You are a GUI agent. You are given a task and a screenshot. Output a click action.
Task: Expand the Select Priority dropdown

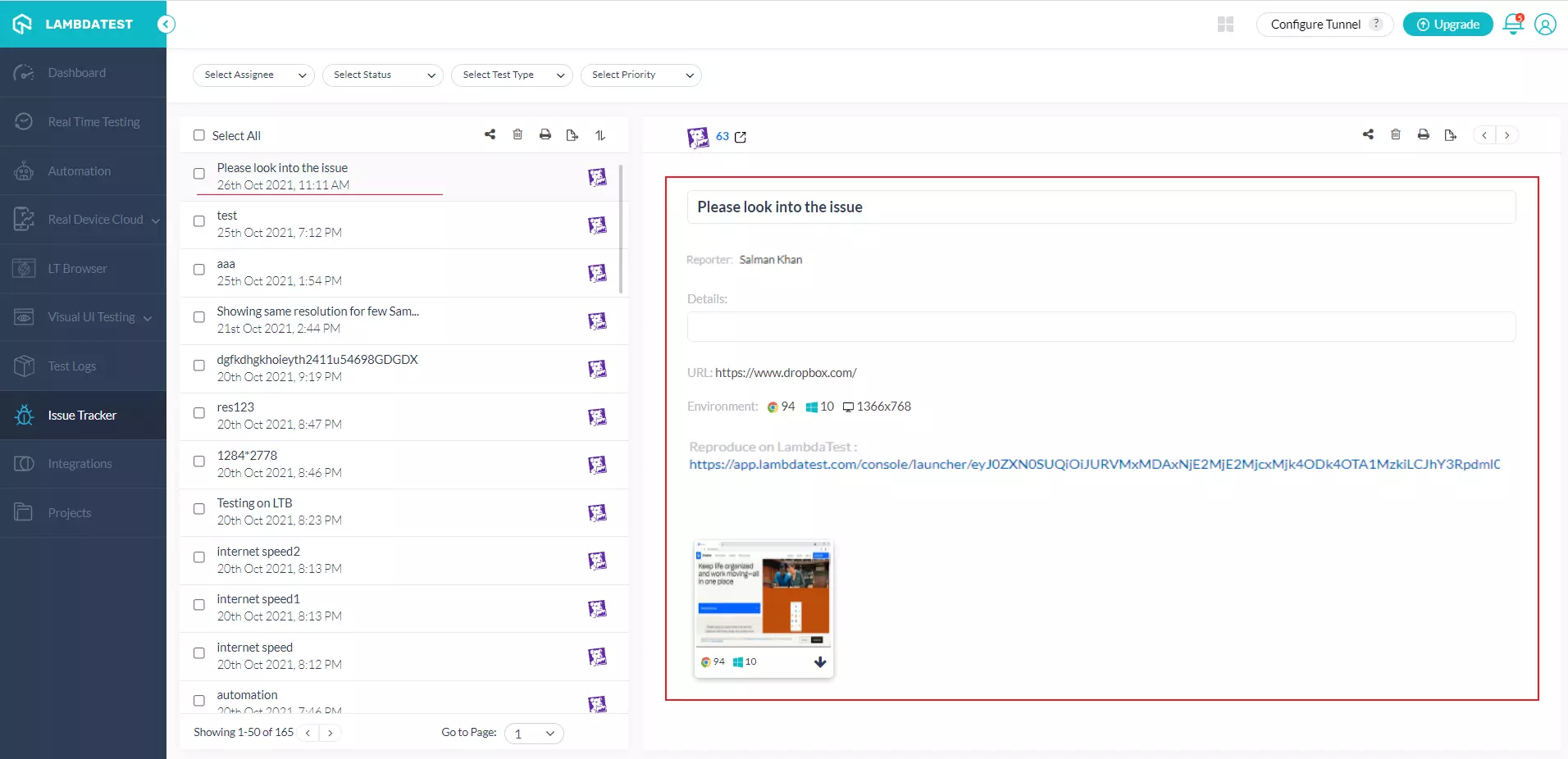640,75
